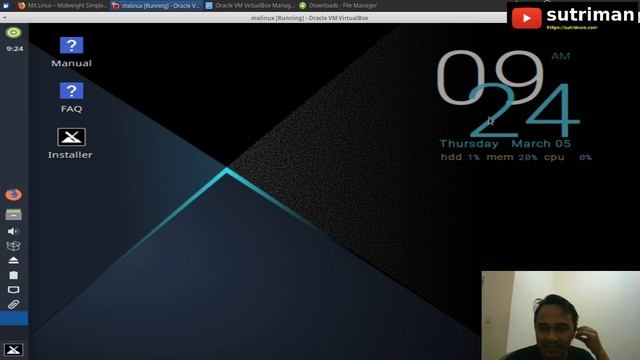This screenshot has height=360, width=640.
Task: Click the display monitor tray icon
Action: click(13, 290)
